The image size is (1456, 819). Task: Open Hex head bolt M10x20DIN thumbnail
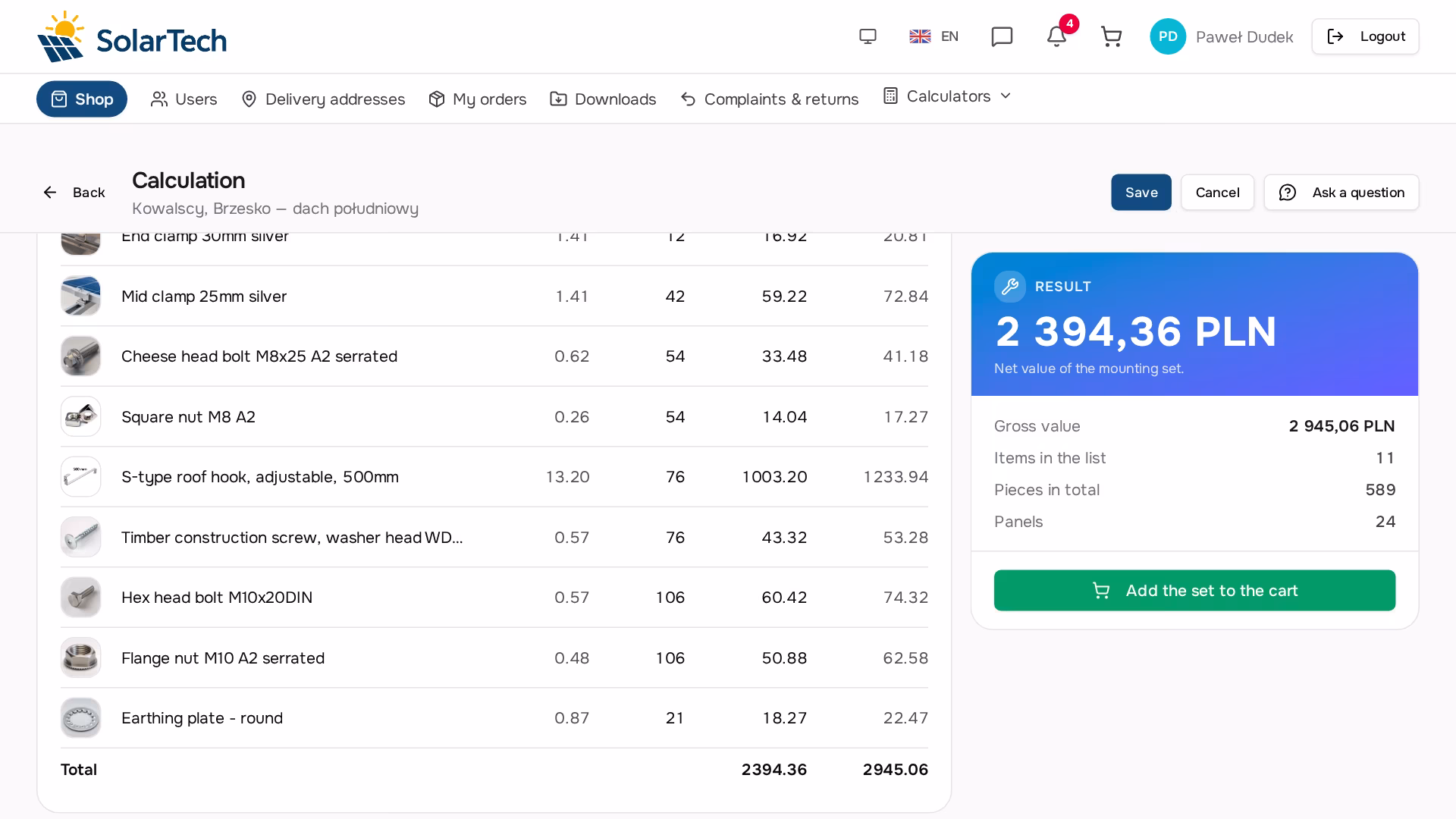click(x=80, y=598)
